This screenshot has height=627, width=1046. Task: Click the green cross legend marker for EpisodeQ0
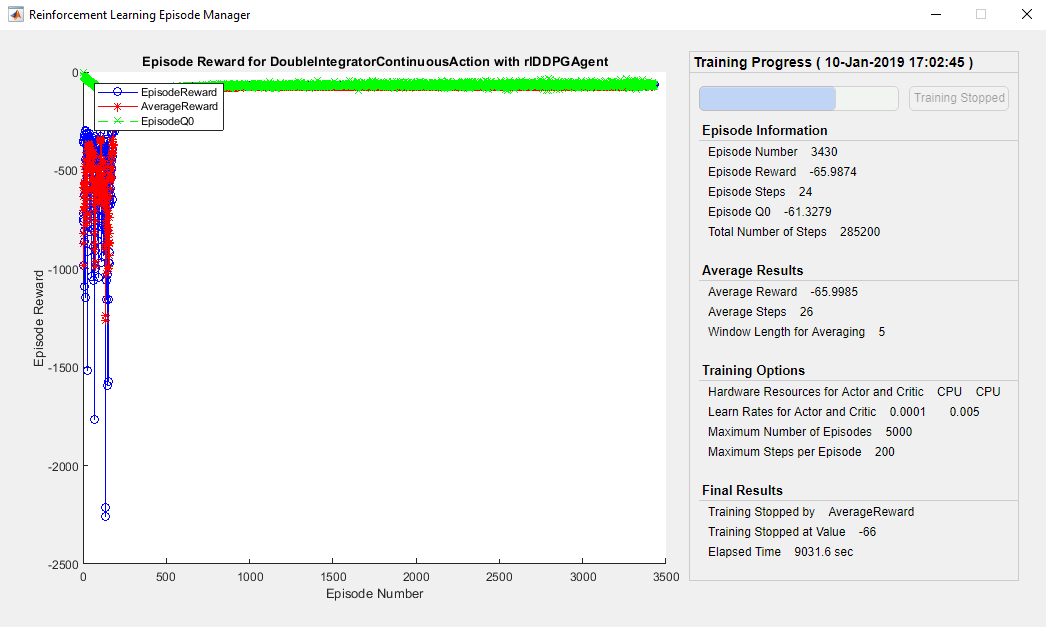coord(117,121)
